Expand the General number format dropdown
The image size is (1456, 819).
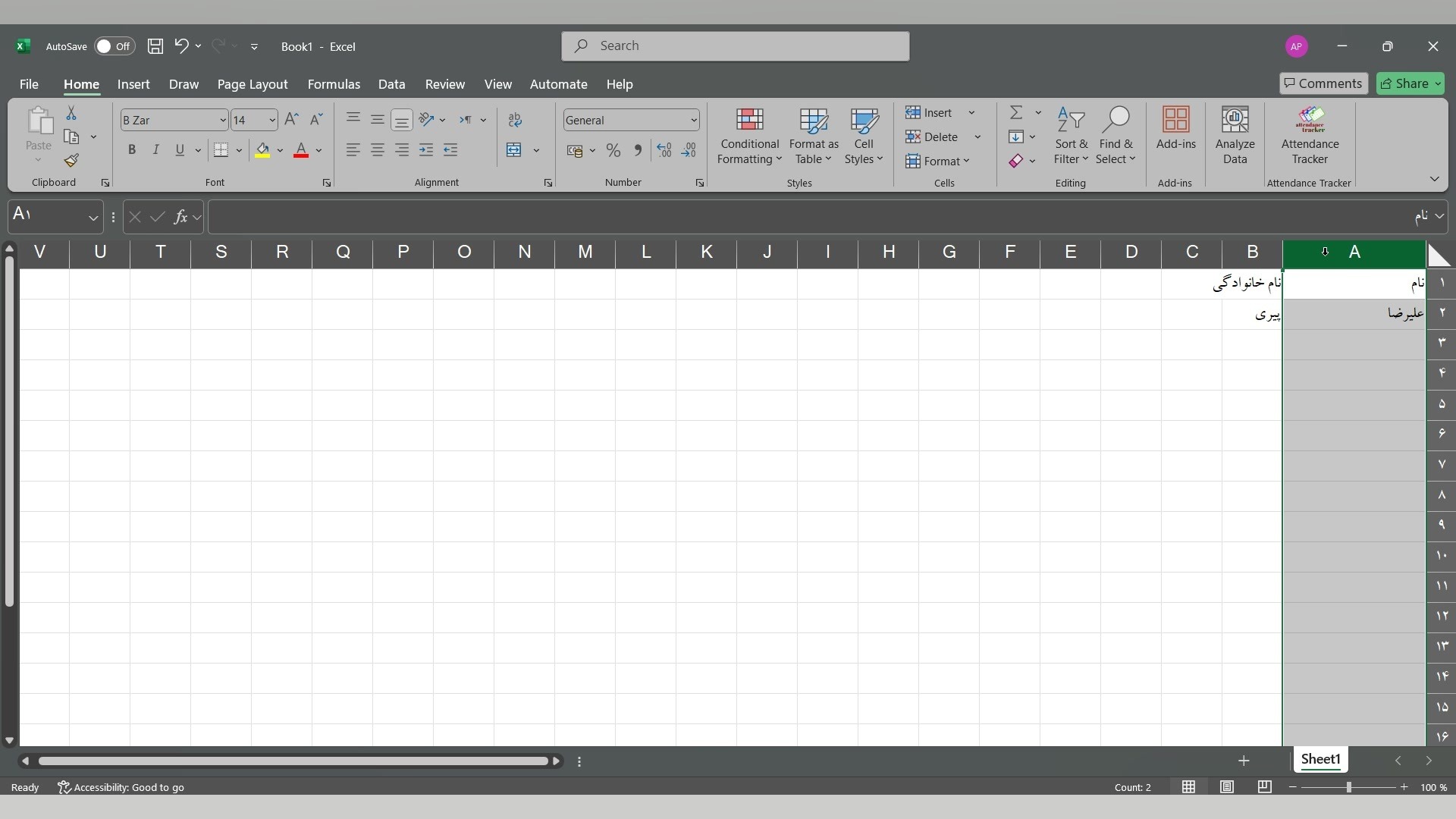[x=693, y=121]
